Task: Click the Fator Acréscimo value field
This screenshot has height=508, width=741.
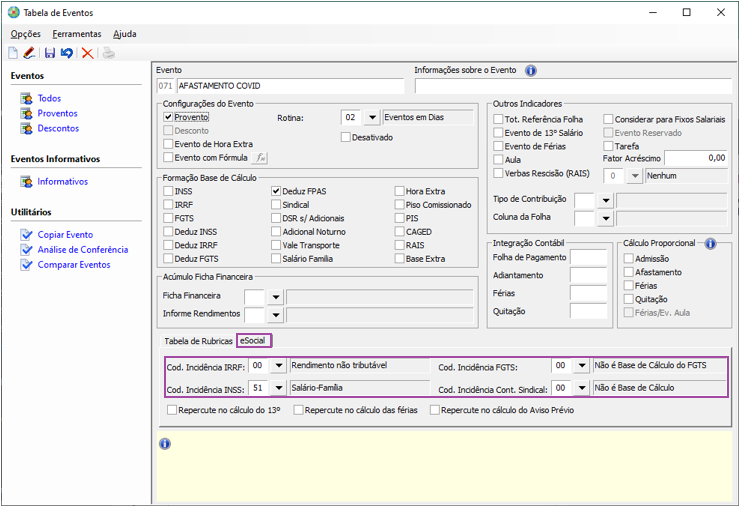Action: point(696,158)
